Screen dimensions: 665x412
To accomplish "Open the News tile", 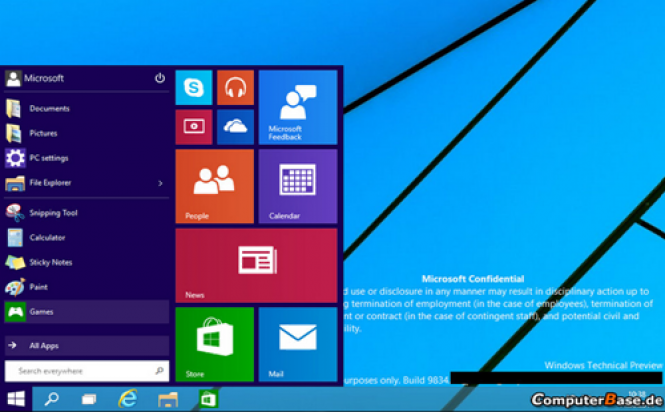I will pos(256,266).
